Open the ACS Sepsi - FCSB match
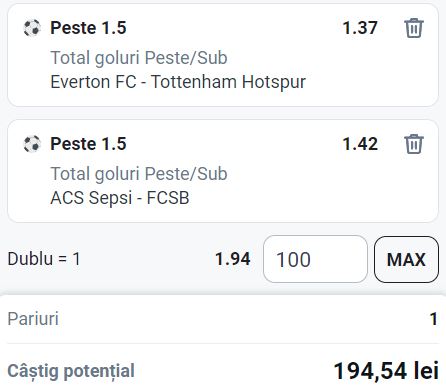This screenshot has width=446, height=389. coord(120,198)
